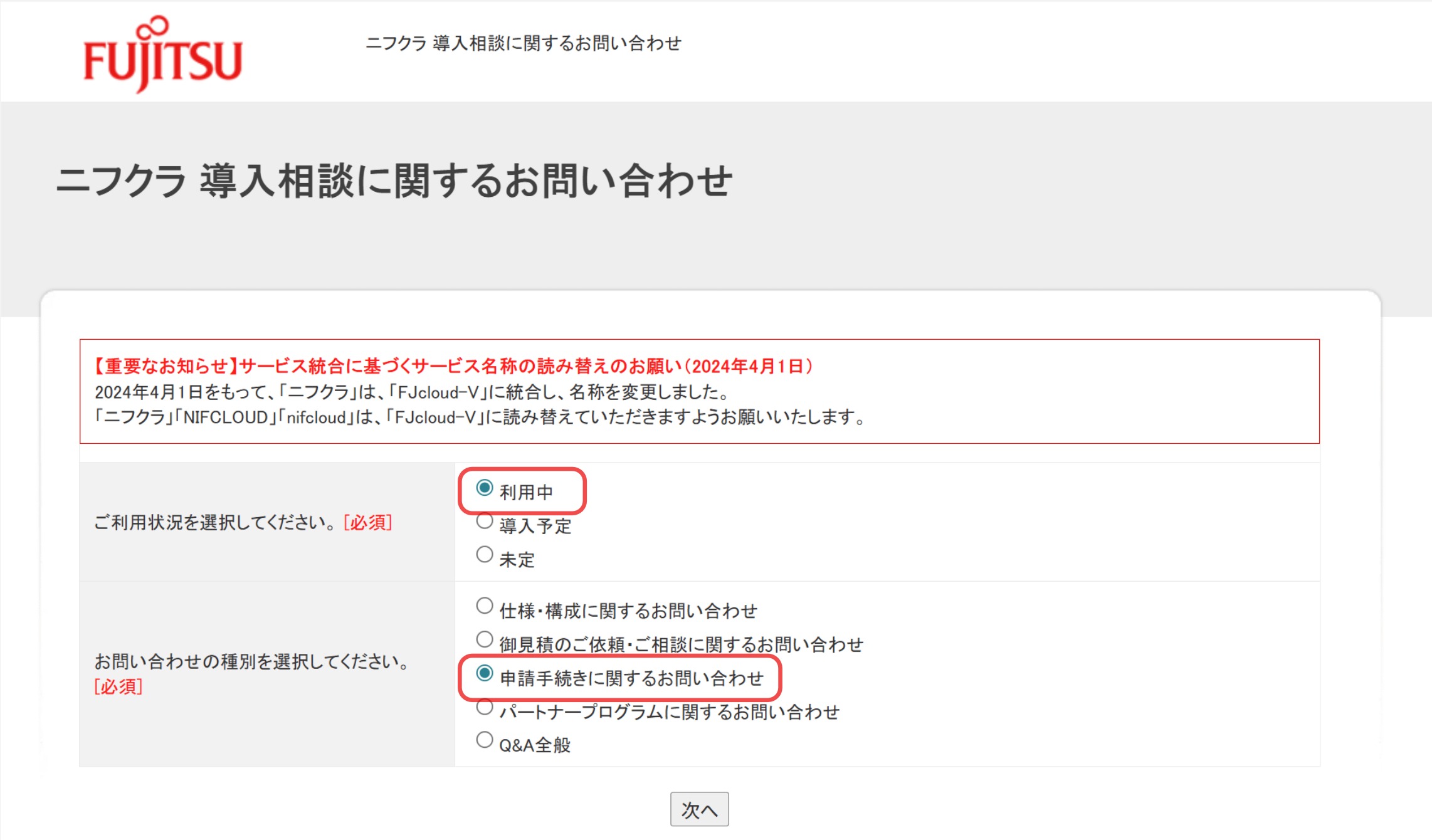The image size is (1432, 840).
Task: Click the red 必須 marker under お問い合わせの種別
Action: pyautogui.click(x=118, y=686)
